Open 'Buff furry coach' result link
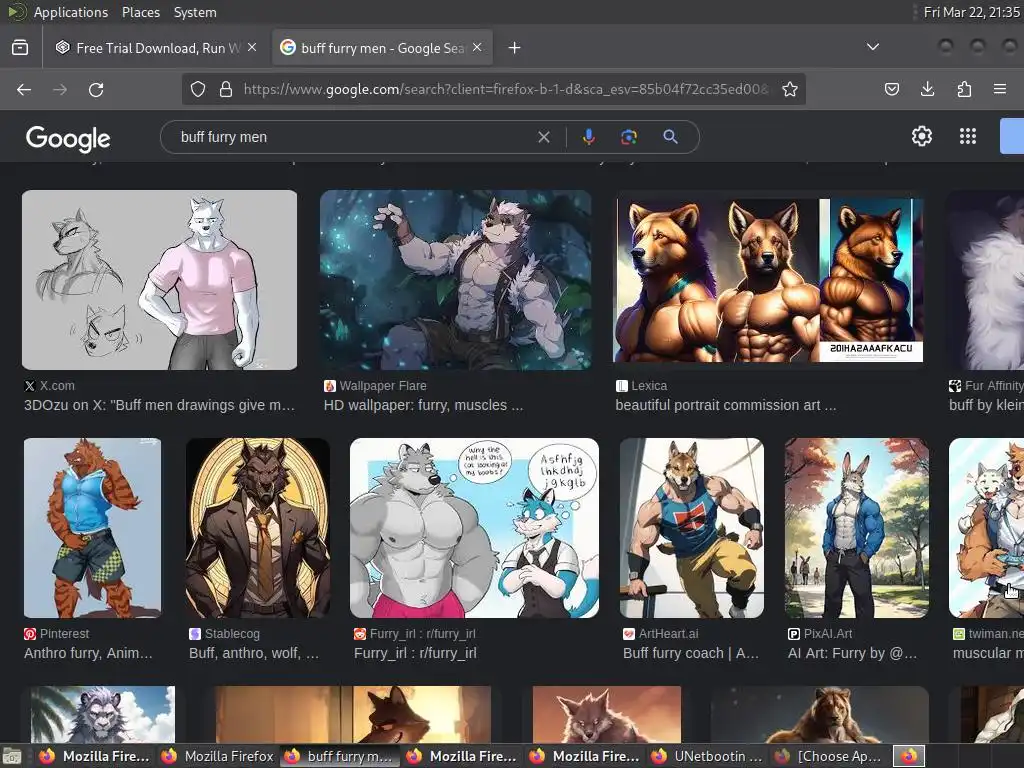Screen dimensions: 1024x768 tap(691, 653)
